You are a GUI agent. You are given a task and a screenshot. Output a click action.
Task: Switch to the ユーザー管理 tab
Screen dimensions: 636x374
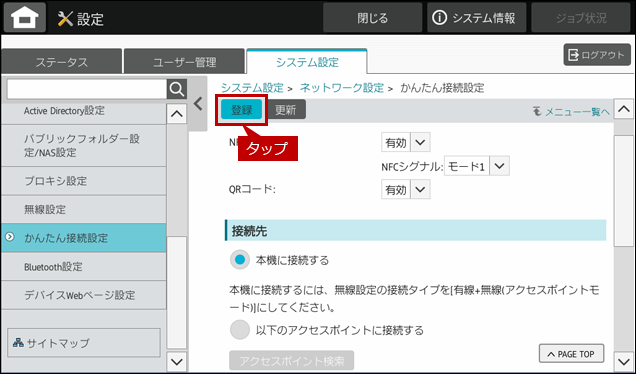185,62
